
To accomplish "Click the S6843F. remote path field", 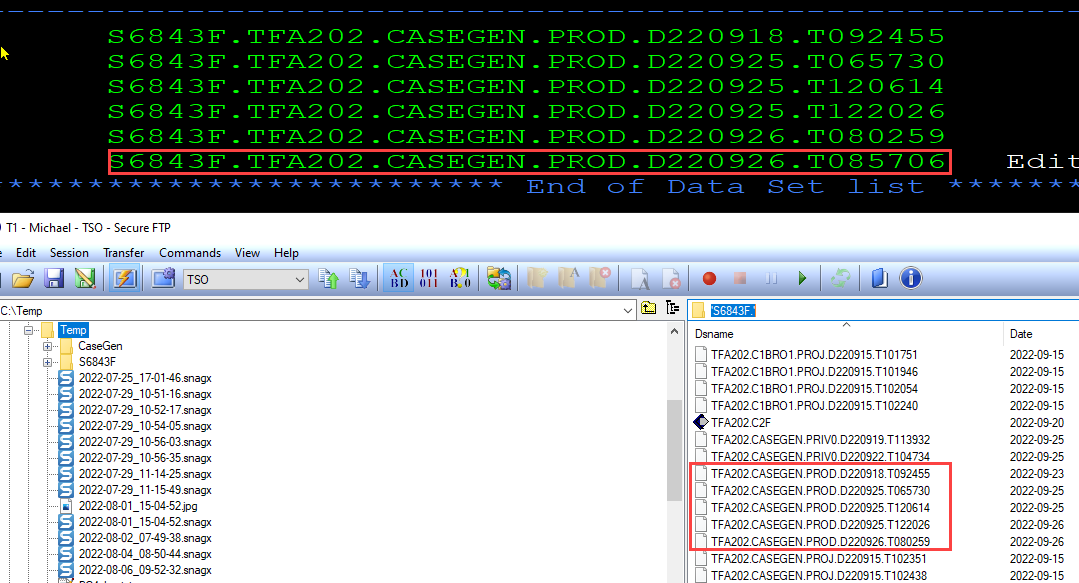I will [884, 310].
